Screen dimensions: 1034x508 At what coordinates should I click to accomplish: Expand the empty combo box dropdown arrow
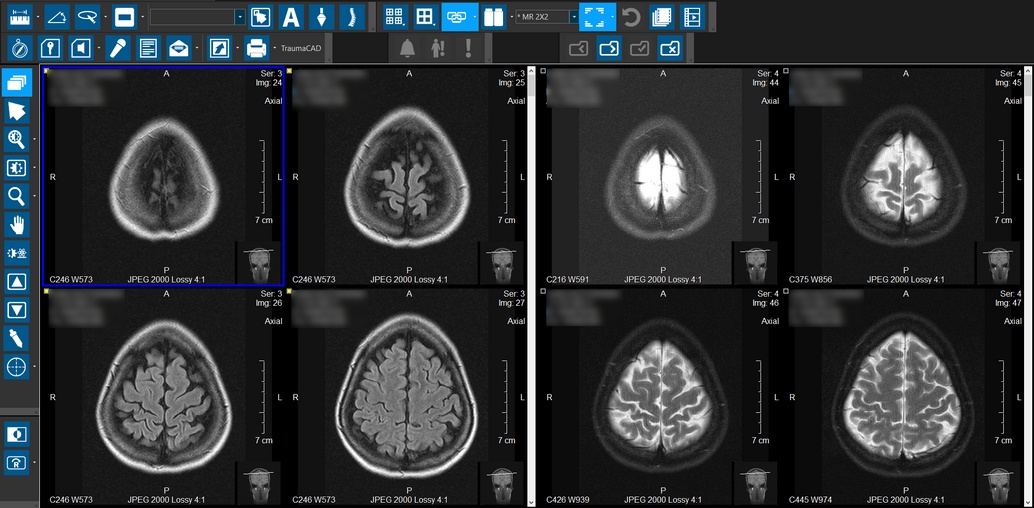pos(240,17)
